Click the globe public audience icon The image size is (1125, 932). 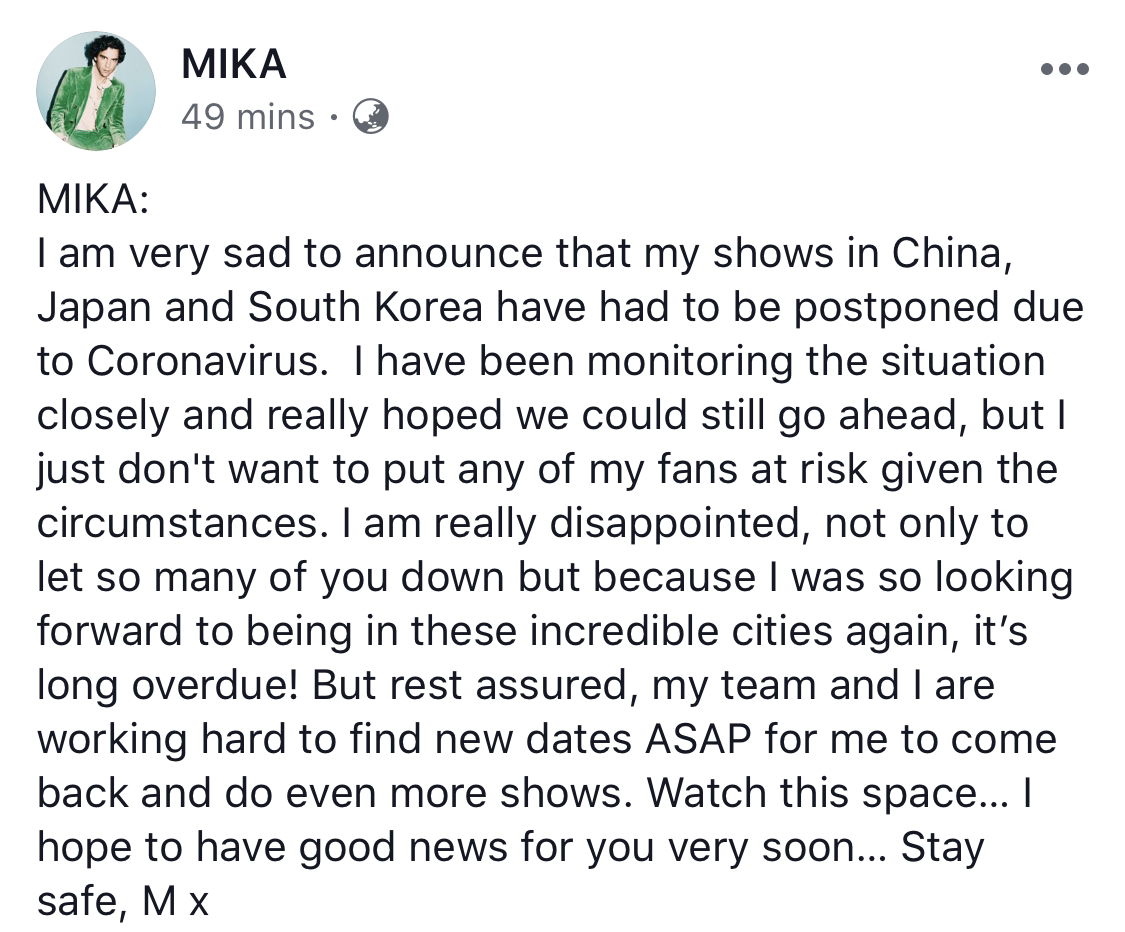371,117
